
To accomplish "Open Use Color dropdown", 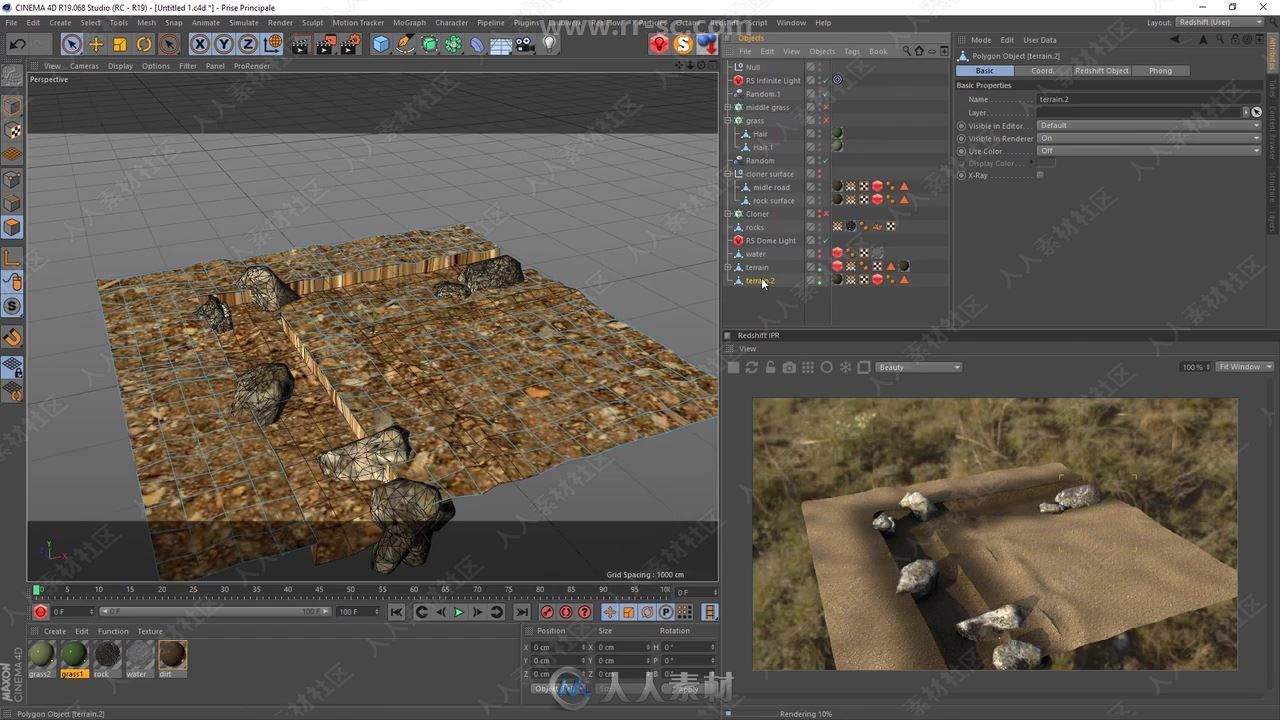I will [x=1148, y=151].
